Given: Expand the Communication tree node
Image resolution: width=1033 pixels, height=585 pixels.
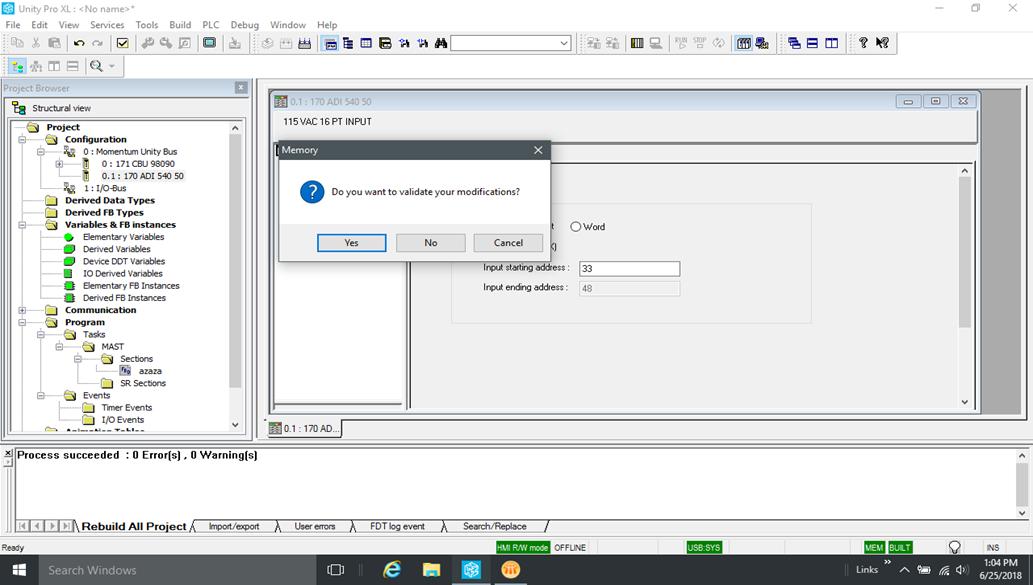Looking at the screenshot, I should pyautogui.click(x=22, y=310).
